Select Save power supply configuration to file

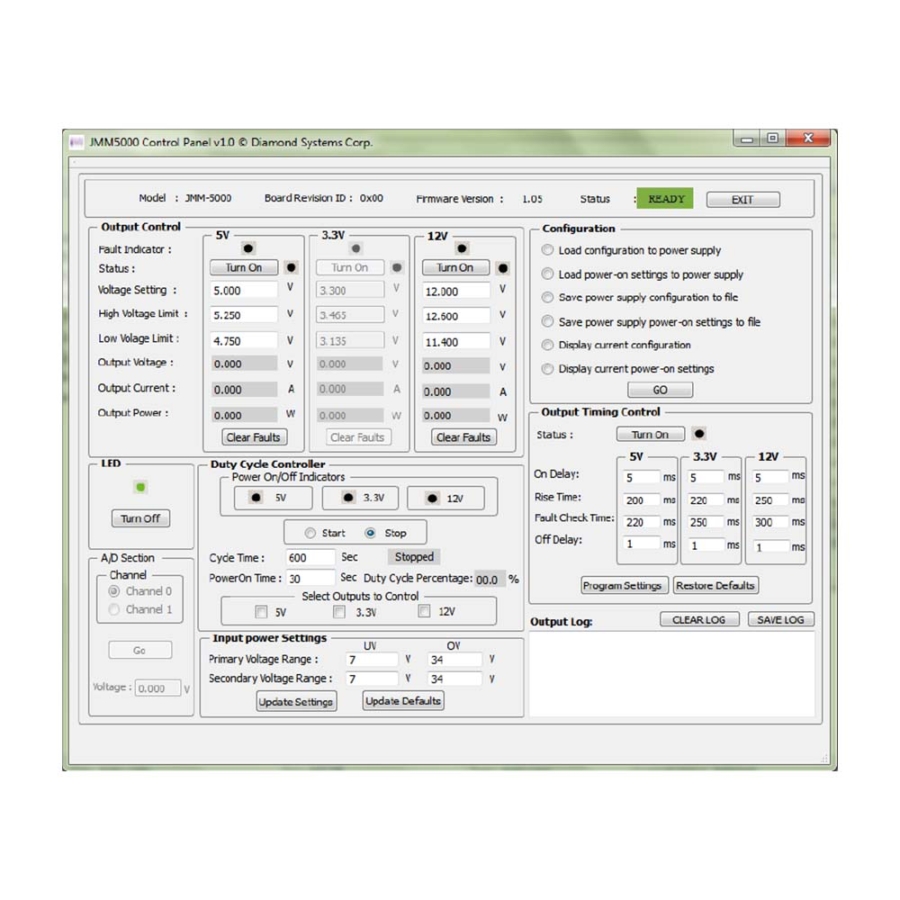tap(547, 297)
